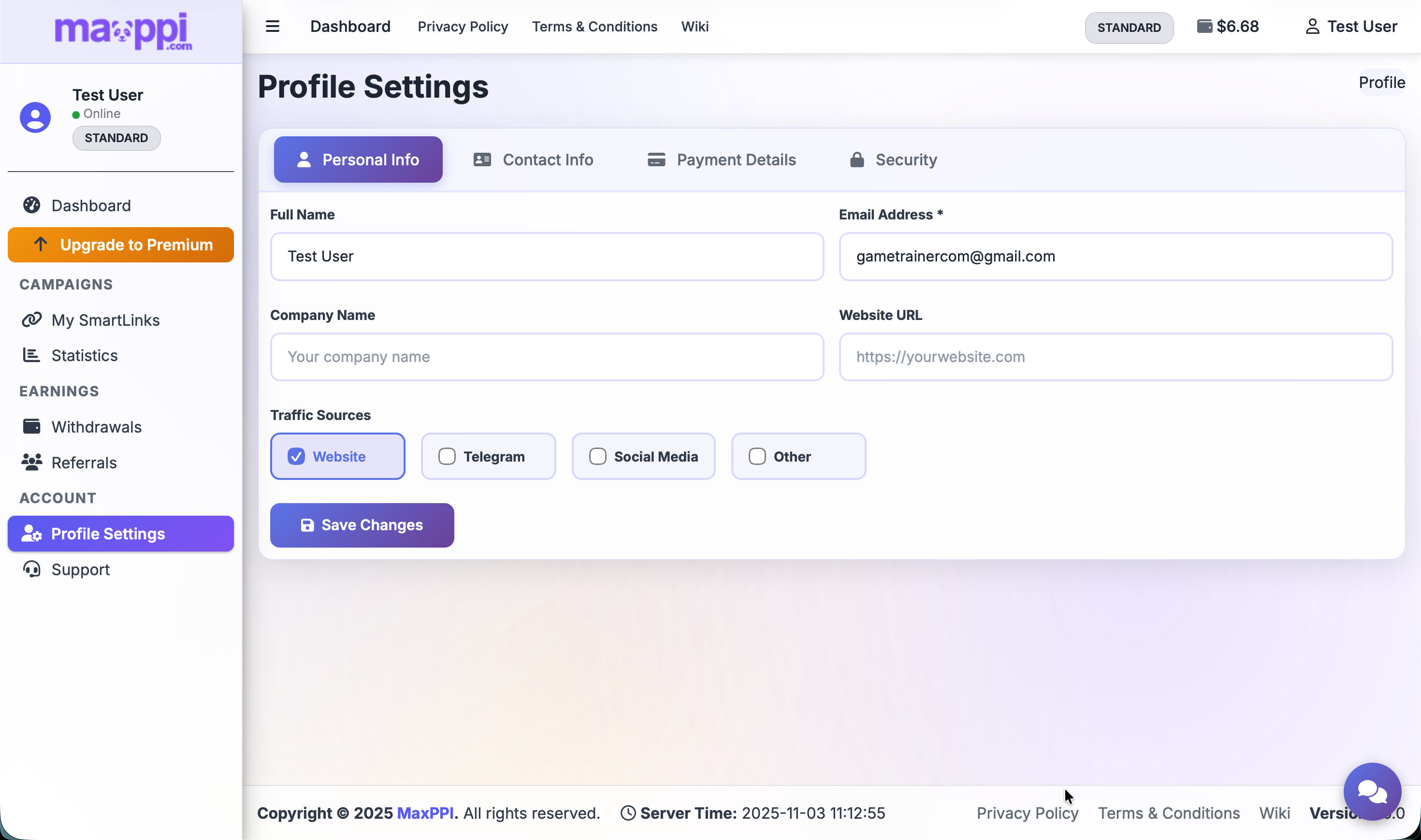Viewport: 1421px width, 840px height.
Task: Enable the Social Media checkbox
Action: [597, 456]
